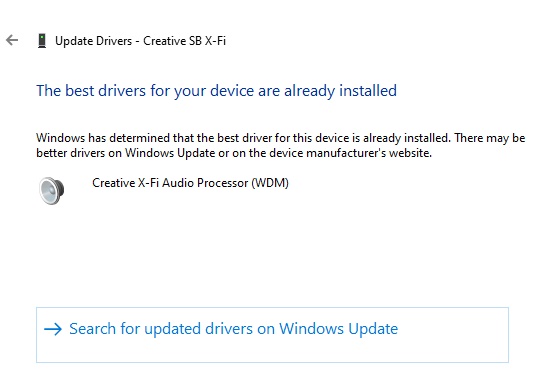Viewport: 549px width, 384px height.
Task: Go back using the left arrow
Action: [12, 40]
